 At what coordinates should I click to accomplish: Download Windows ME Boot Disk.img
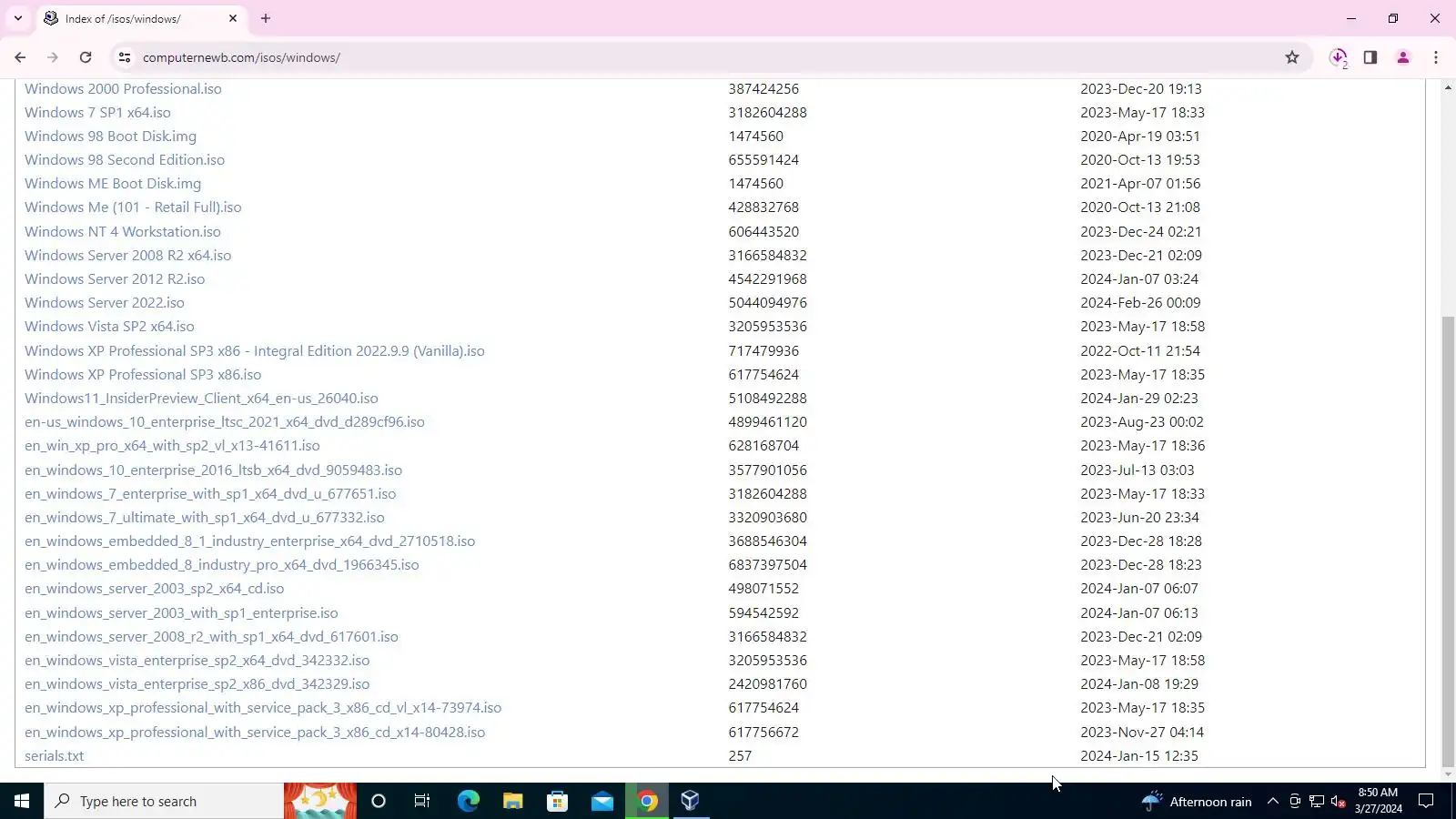113,184
